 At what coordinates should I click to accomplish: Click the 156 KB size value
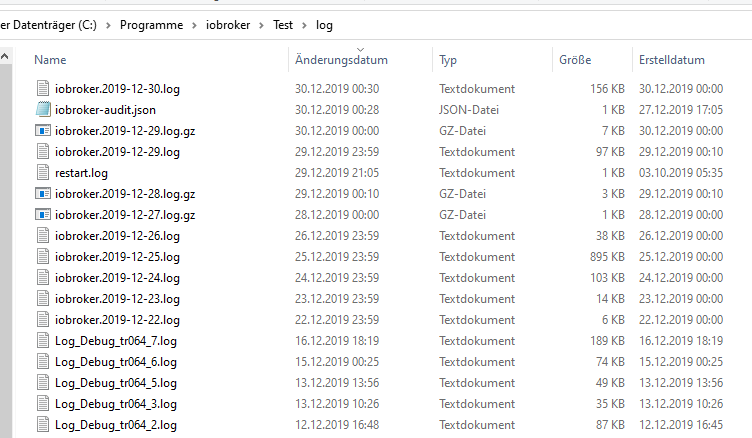tap(607, 89)
